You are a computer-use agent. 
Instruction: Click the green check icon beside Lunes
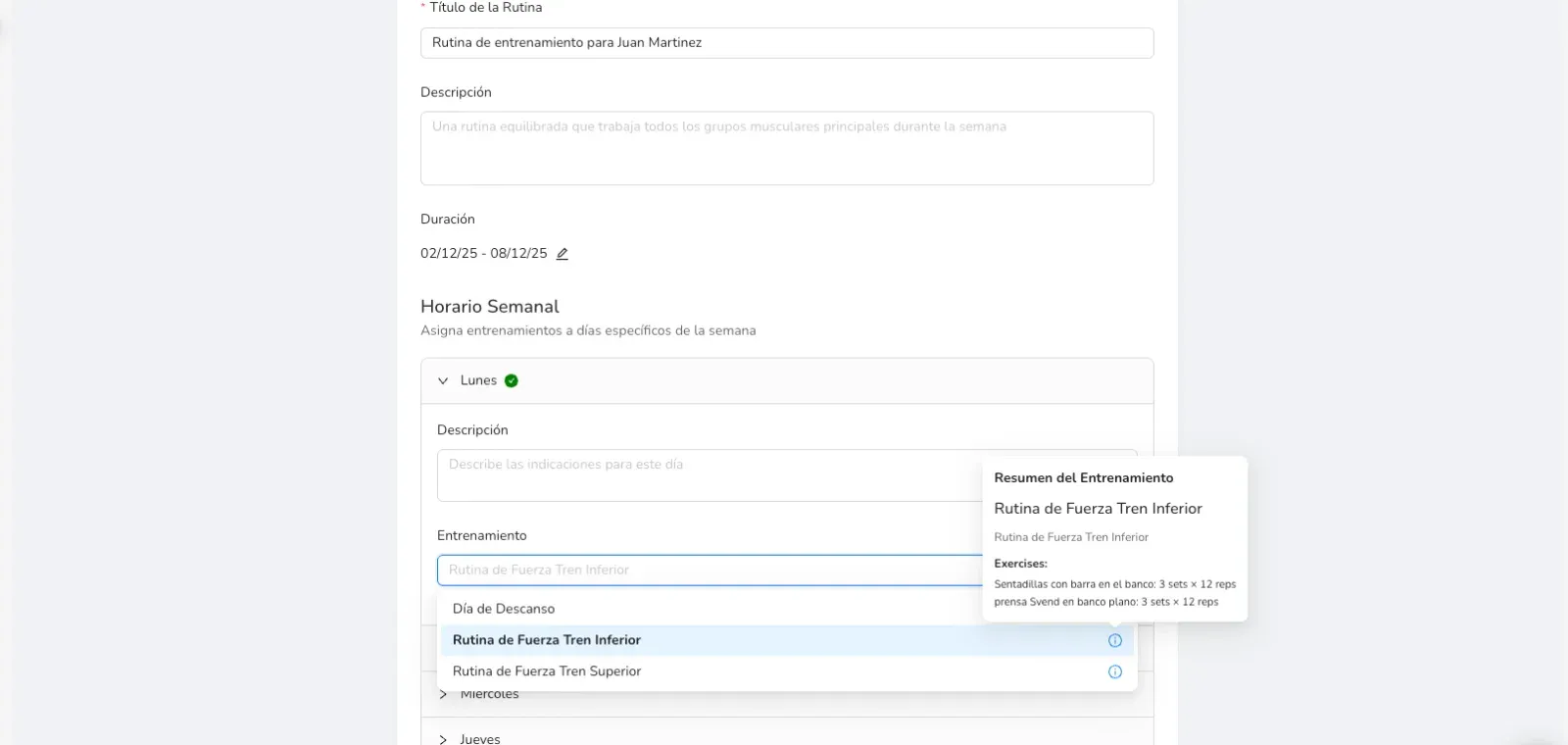(512, 380)
